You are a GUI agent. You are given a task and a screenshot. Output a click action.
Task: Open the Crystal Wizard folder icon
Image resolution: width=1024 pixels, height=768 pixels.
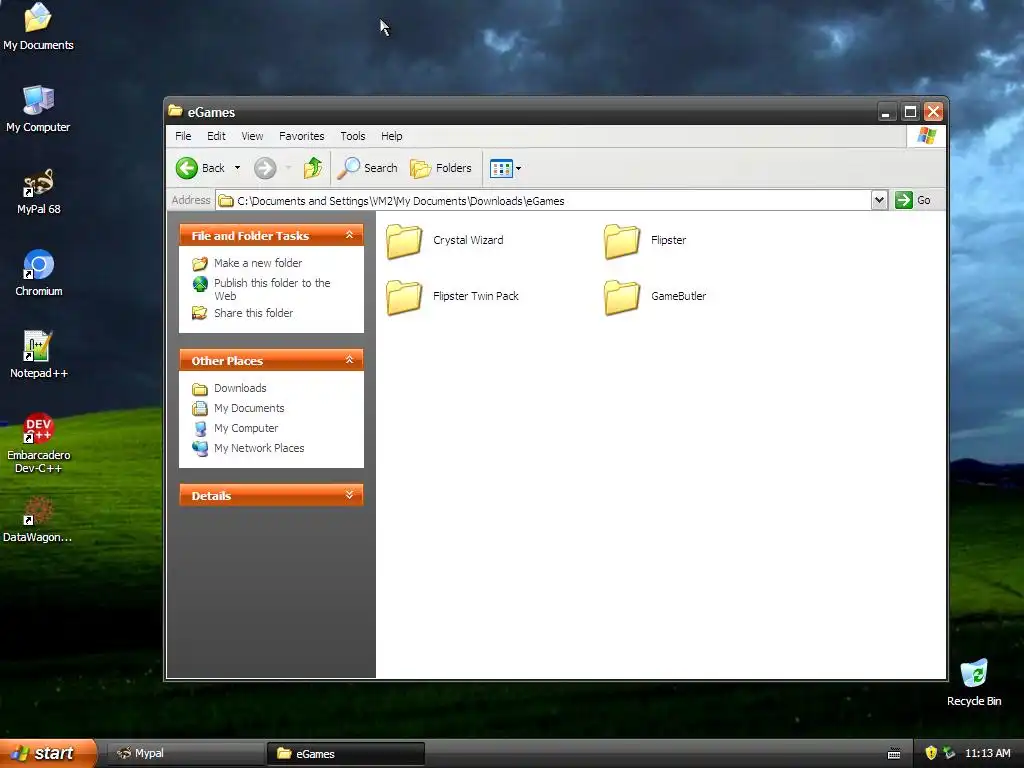404,241
